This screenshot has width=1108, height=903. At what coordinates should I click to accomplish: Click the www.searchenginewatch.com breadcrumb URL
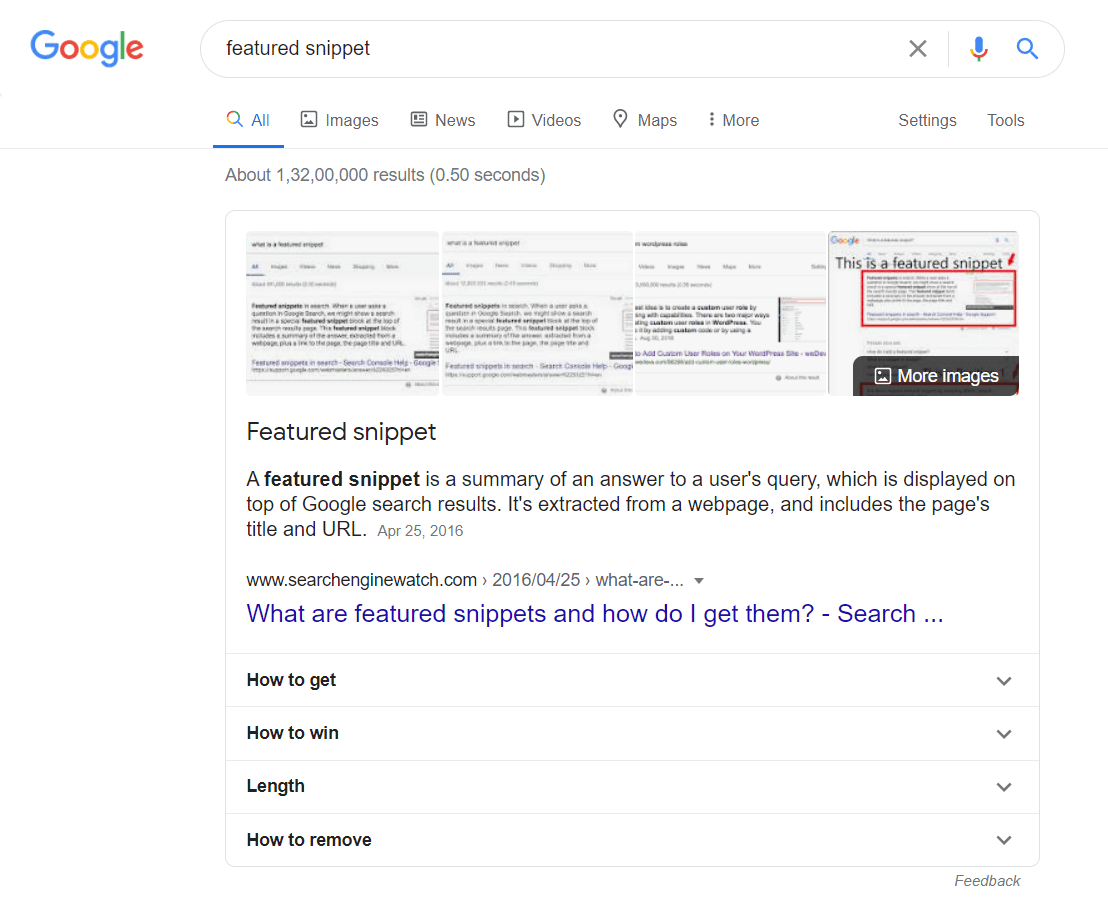465,580
